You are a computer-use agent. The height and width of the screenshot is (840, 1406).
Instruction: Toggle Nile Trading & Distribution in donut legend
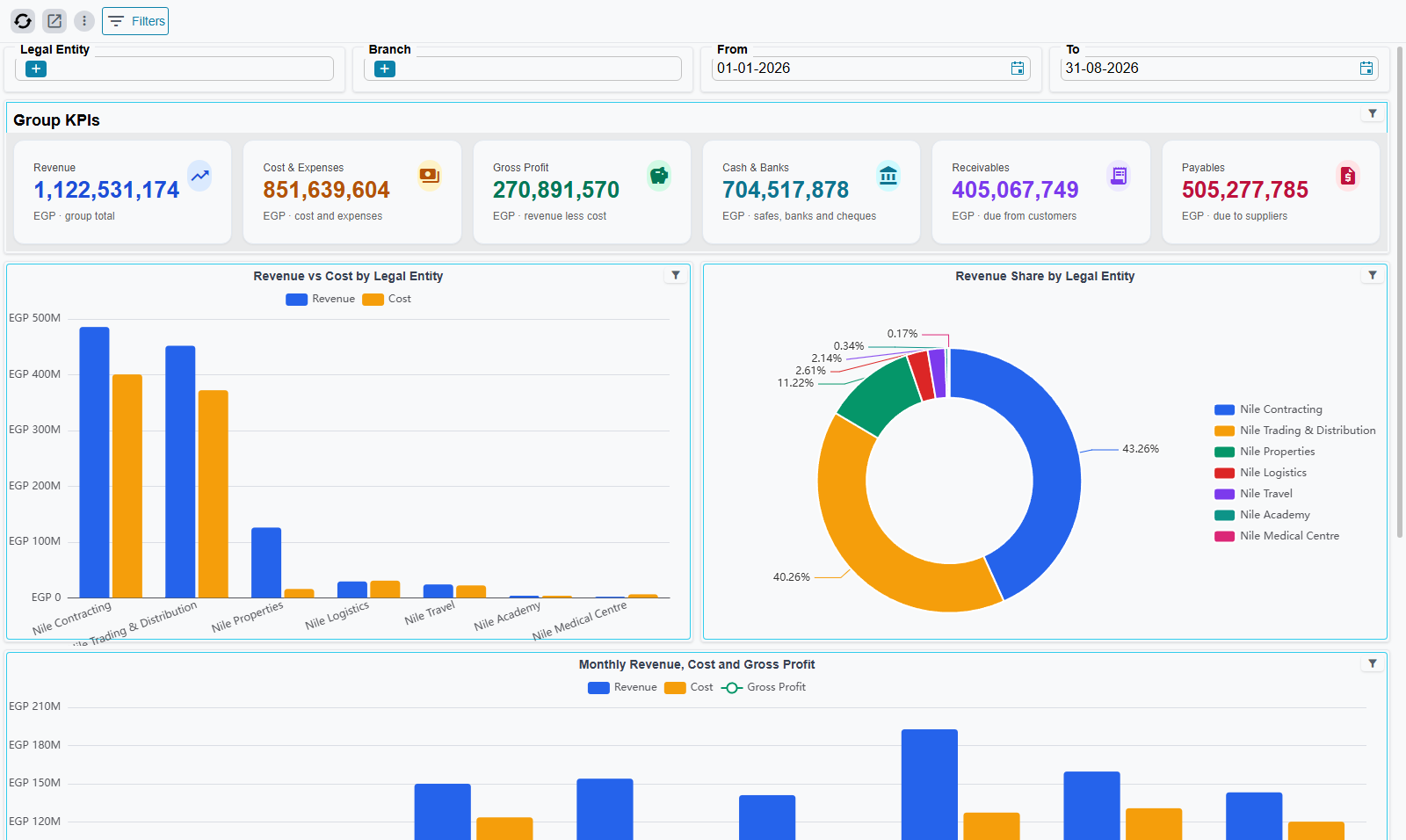point(1295,431)
